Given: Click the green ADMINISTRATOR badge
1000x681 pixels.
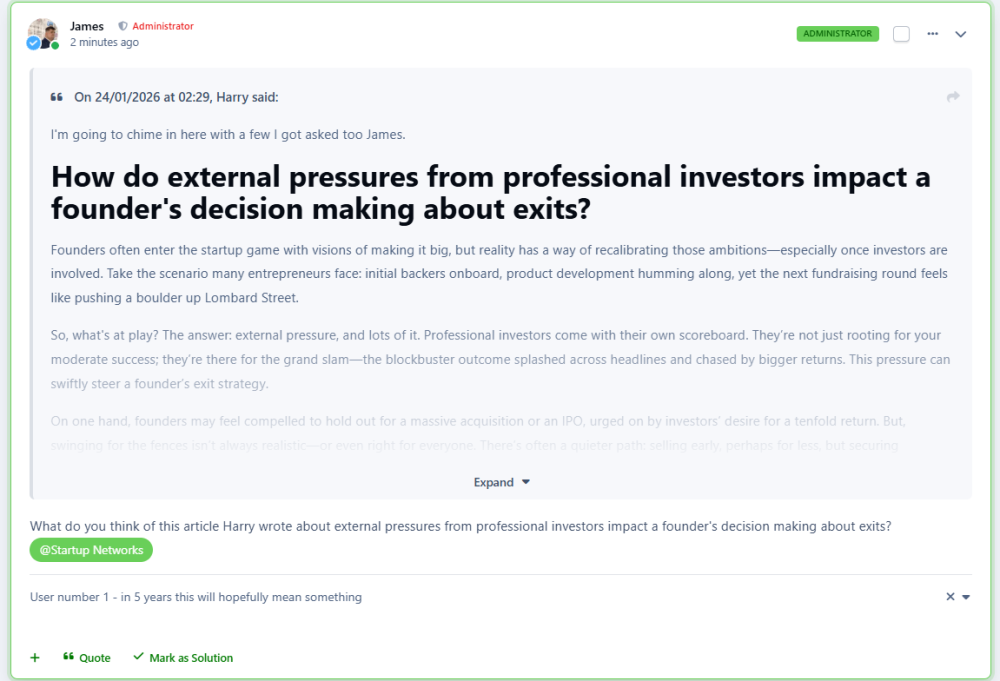Looking at the screenshot, I should 837,33.
